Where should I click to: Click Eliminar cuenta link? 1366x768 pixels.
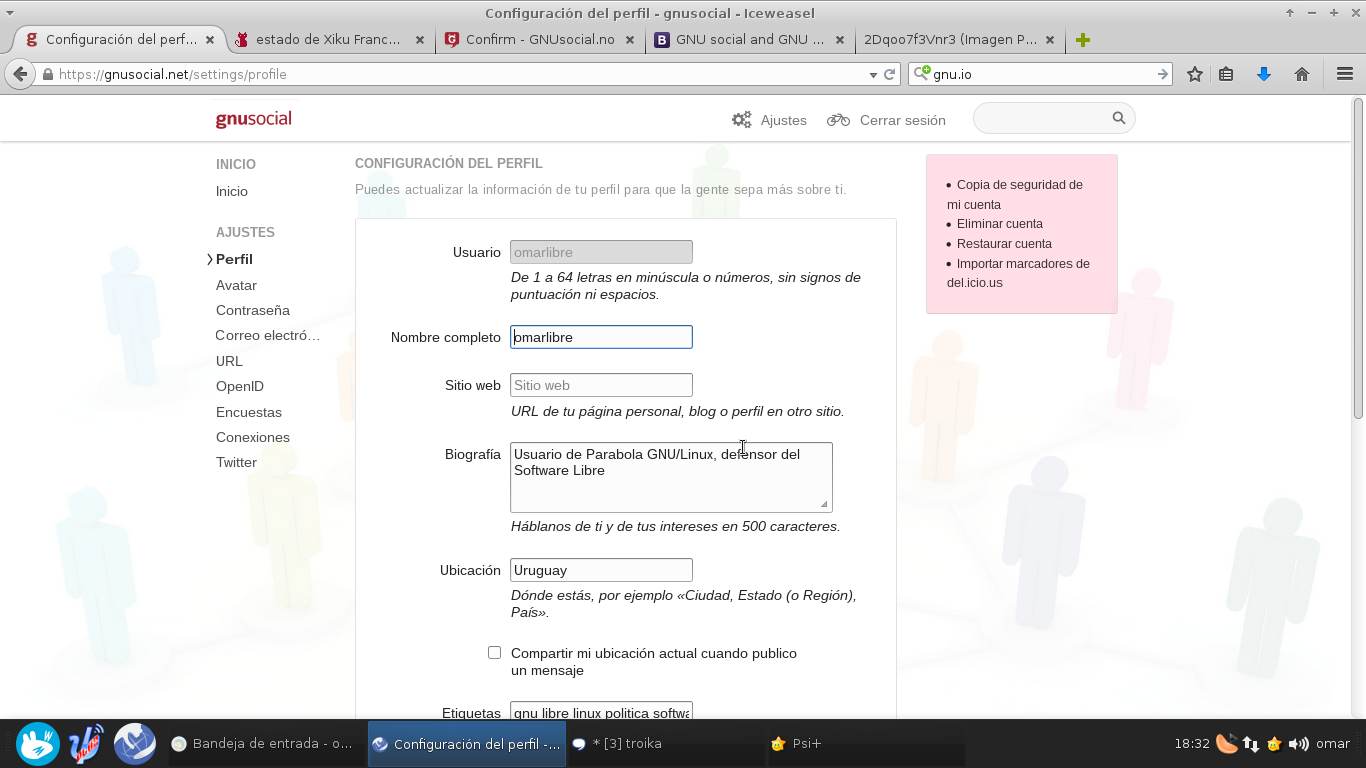pos(1000,224)
